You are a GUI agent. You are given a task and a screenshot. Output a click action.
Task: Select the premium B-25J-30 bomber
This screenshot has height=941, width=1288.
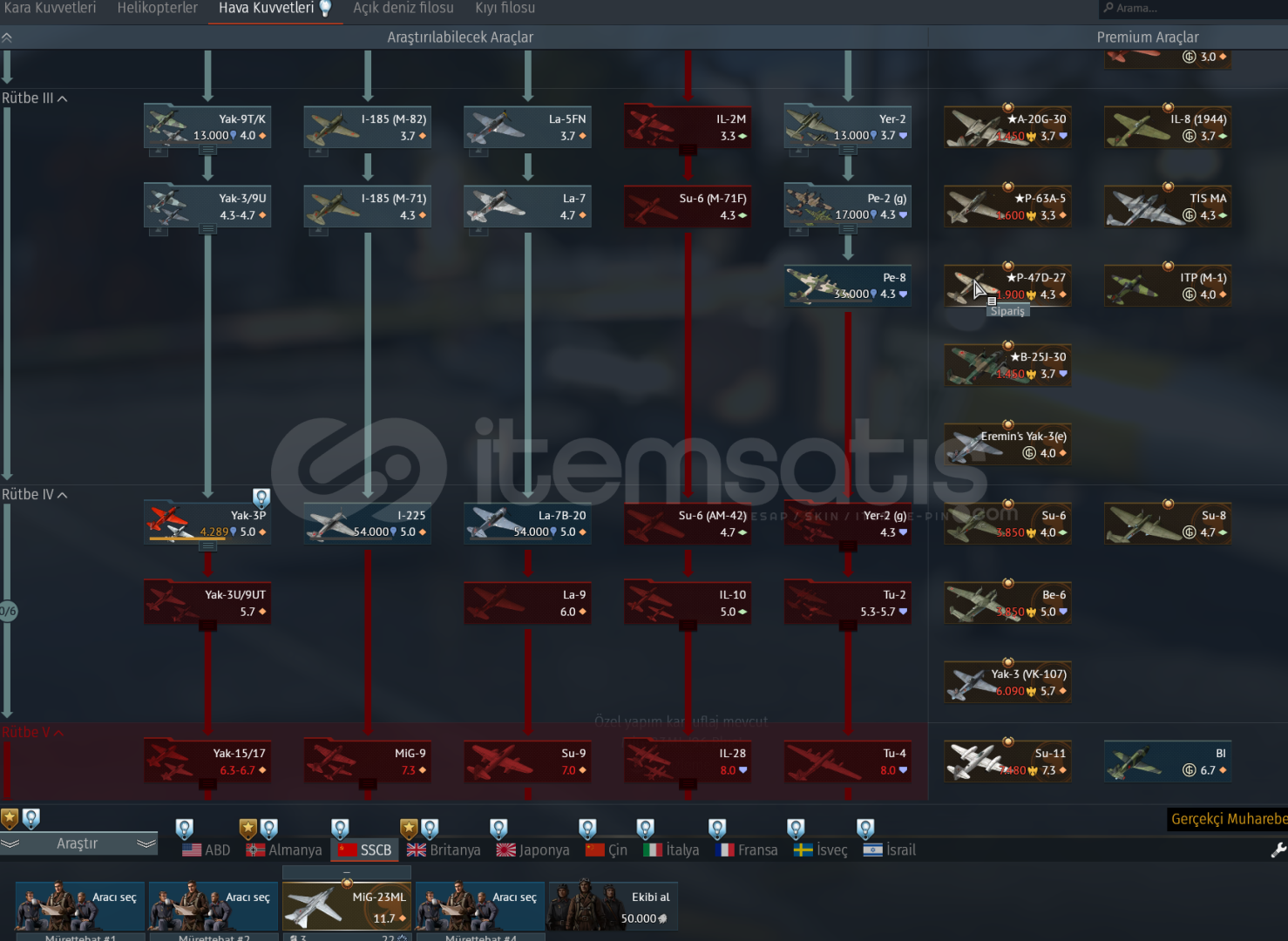coord(1008,364)
